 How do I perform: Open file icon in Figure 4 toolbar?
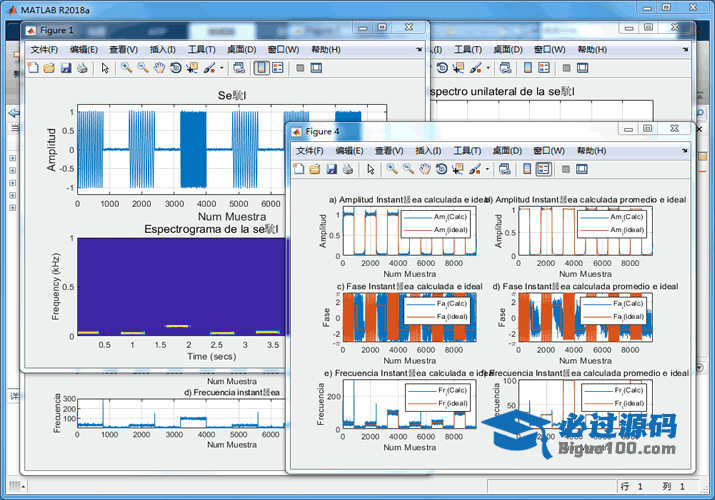[x=315, y=170]
